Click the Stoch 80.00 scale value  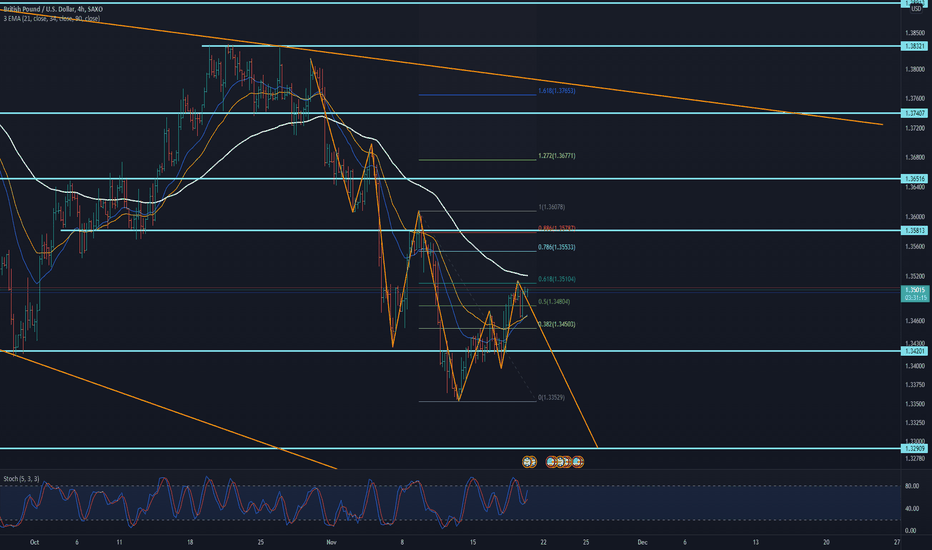[911, 486]
